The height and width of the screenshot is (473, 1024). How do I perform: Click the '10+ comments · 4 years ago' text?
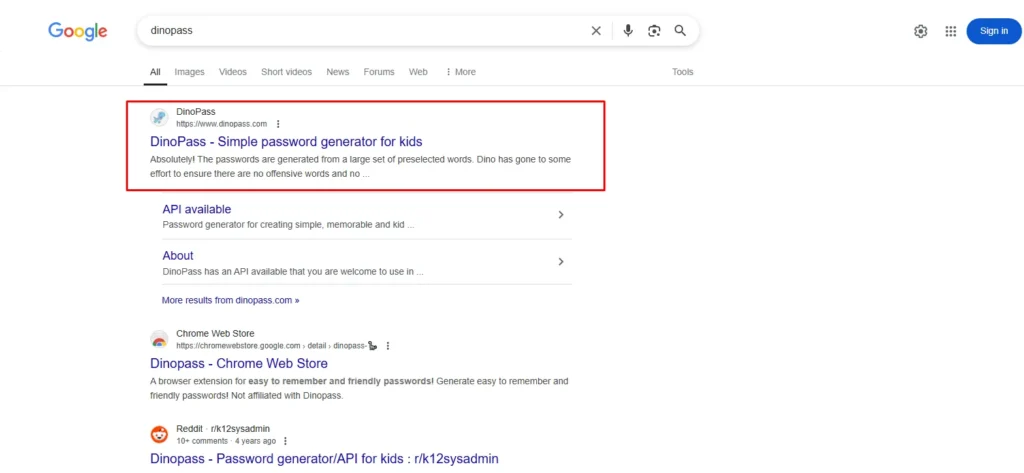click(x=225, y=441)
